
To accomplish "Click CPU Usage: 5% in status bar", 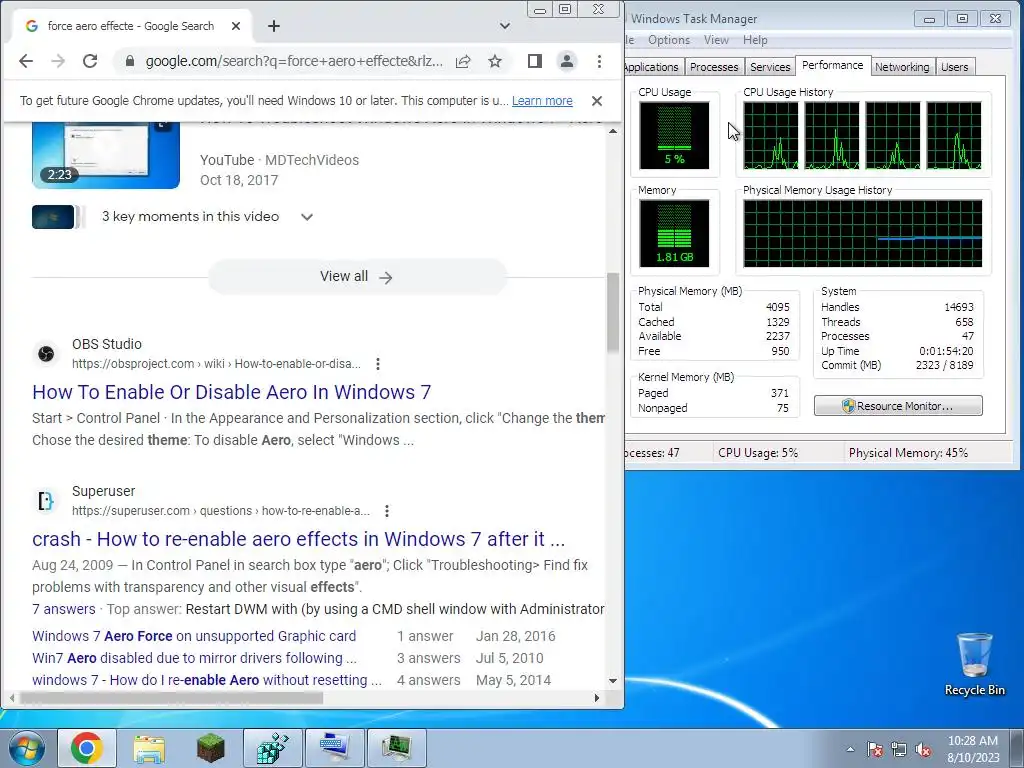I will coord(758,453).
